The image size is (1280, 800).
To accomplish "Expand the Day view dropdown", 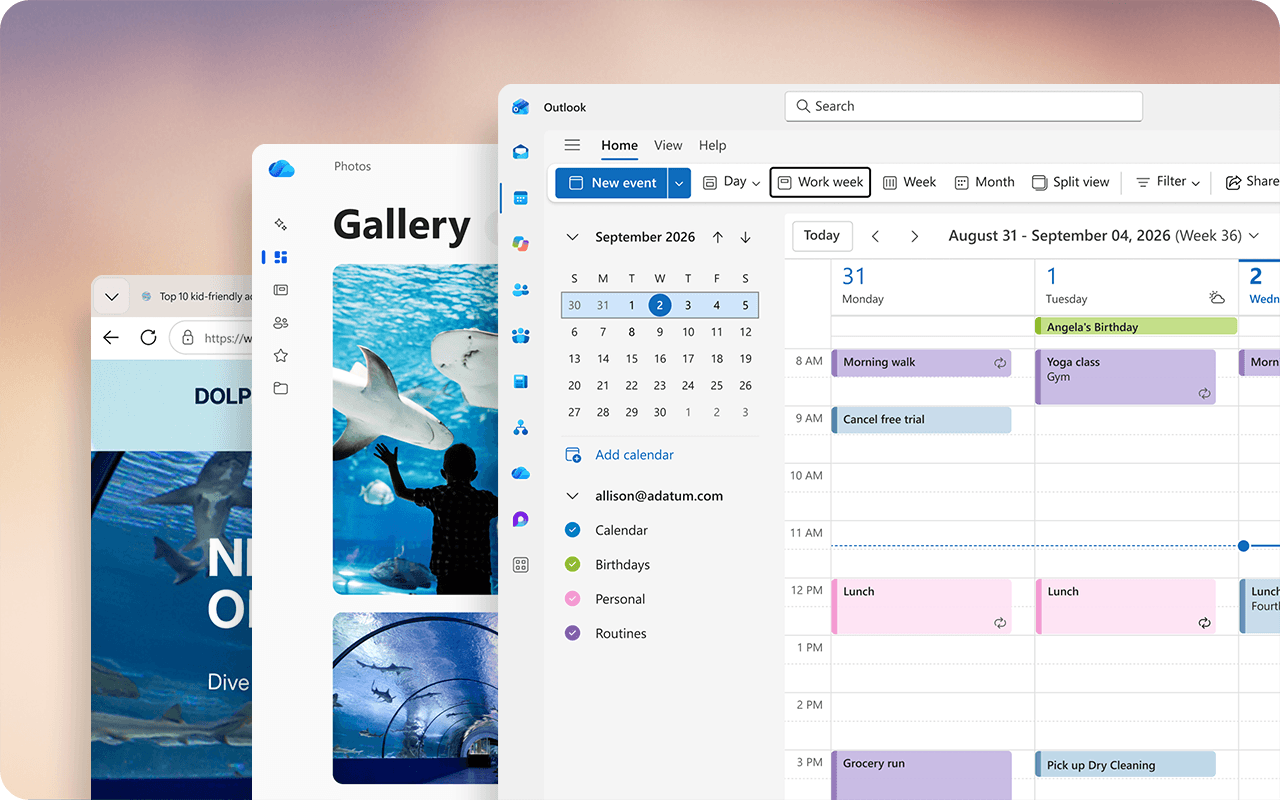I will pyautogui.click(x=756, y=183).
